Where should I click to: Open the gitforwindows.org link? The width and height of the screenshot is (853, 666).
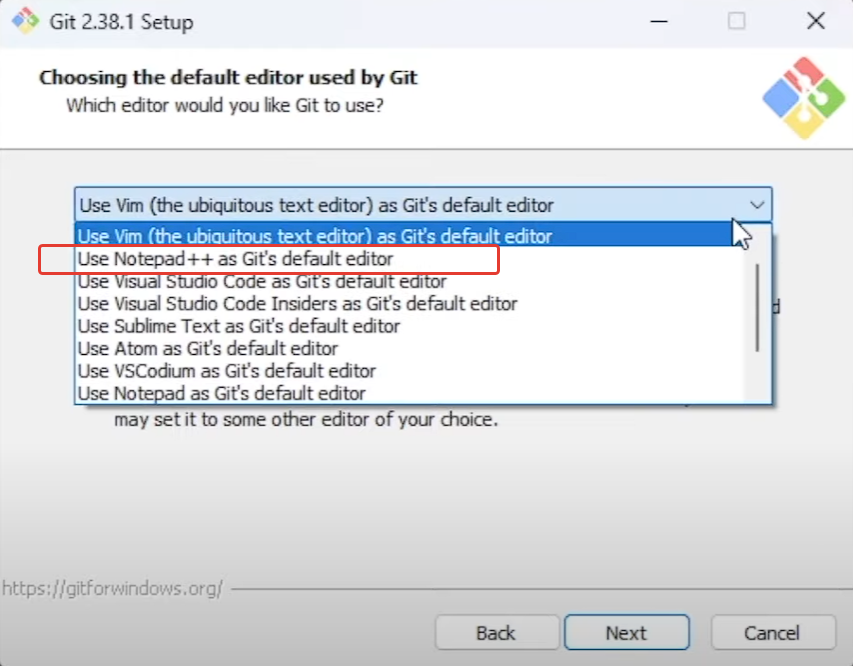pos(113,588)
